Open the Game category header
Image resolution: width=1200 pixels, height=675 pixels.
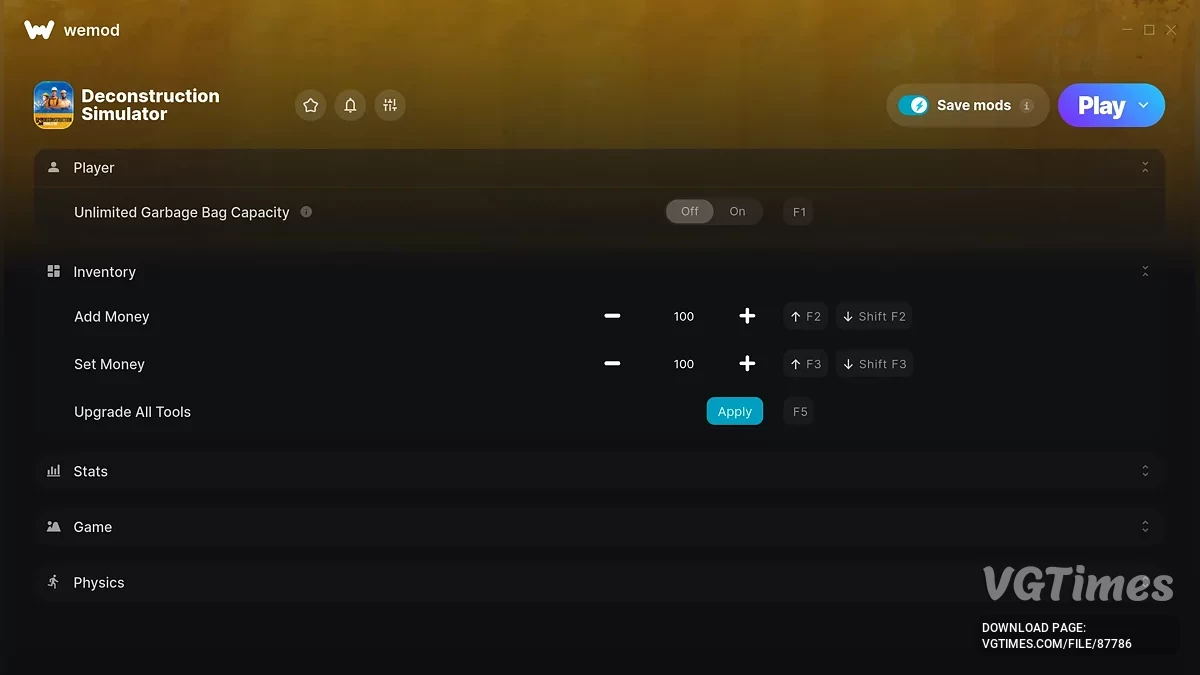(x=600, y=527)
